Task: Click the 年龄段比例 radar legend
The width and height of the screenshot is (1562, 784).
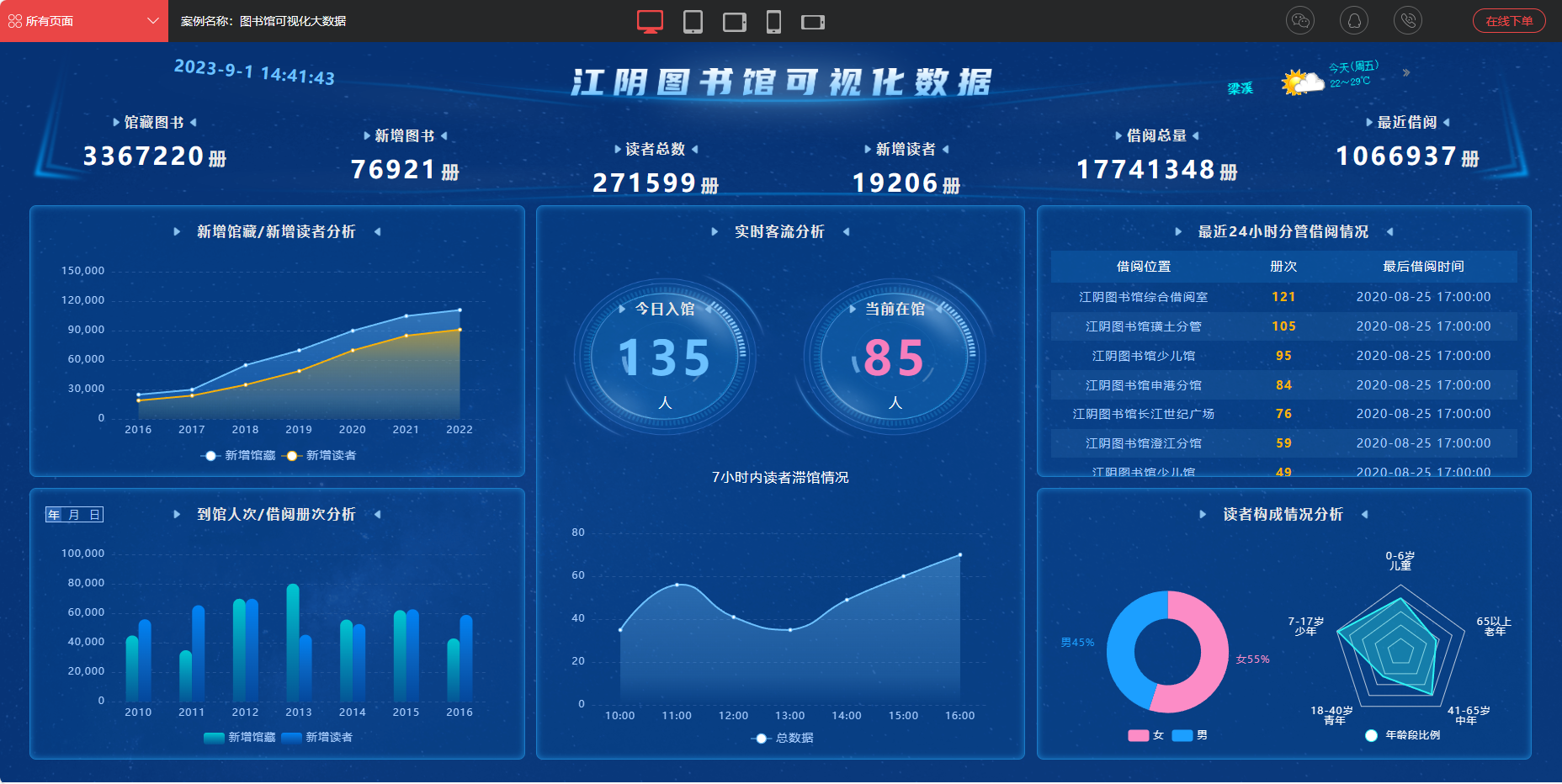Action: pyautogui.click(x=1406, y=734)
